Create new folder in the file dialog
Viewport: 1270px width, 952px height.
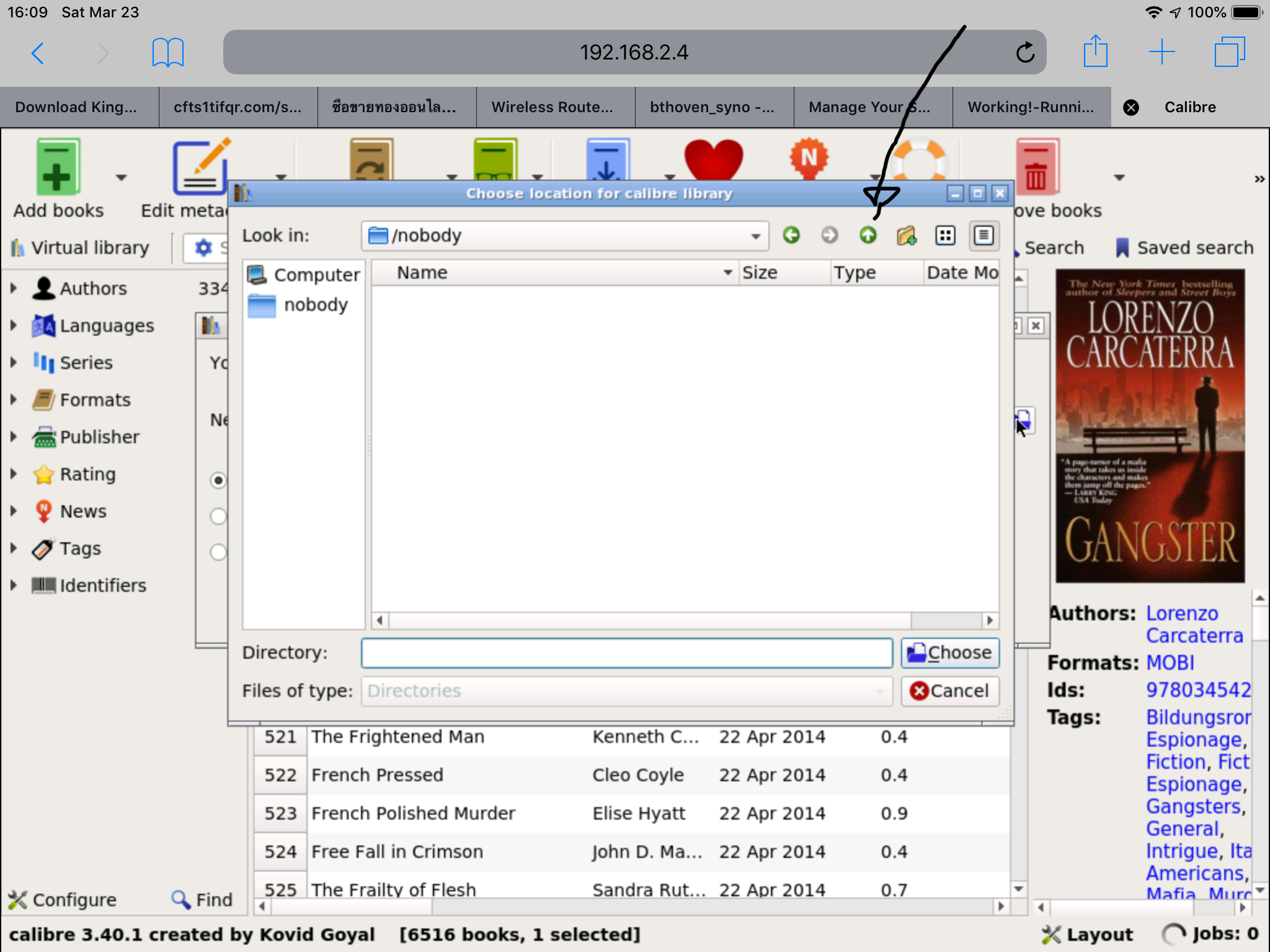click(x=906, y=236)
